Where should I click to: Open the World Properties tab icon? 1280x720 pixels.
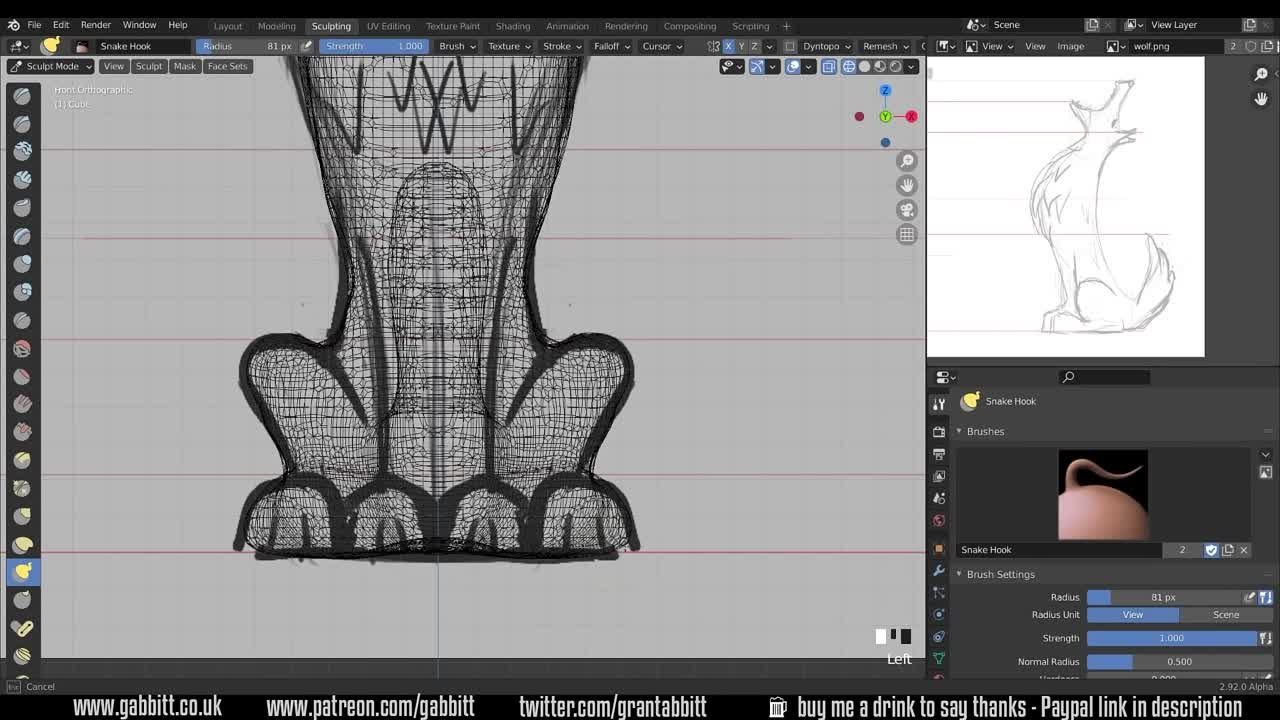click(x=938, y=520)
